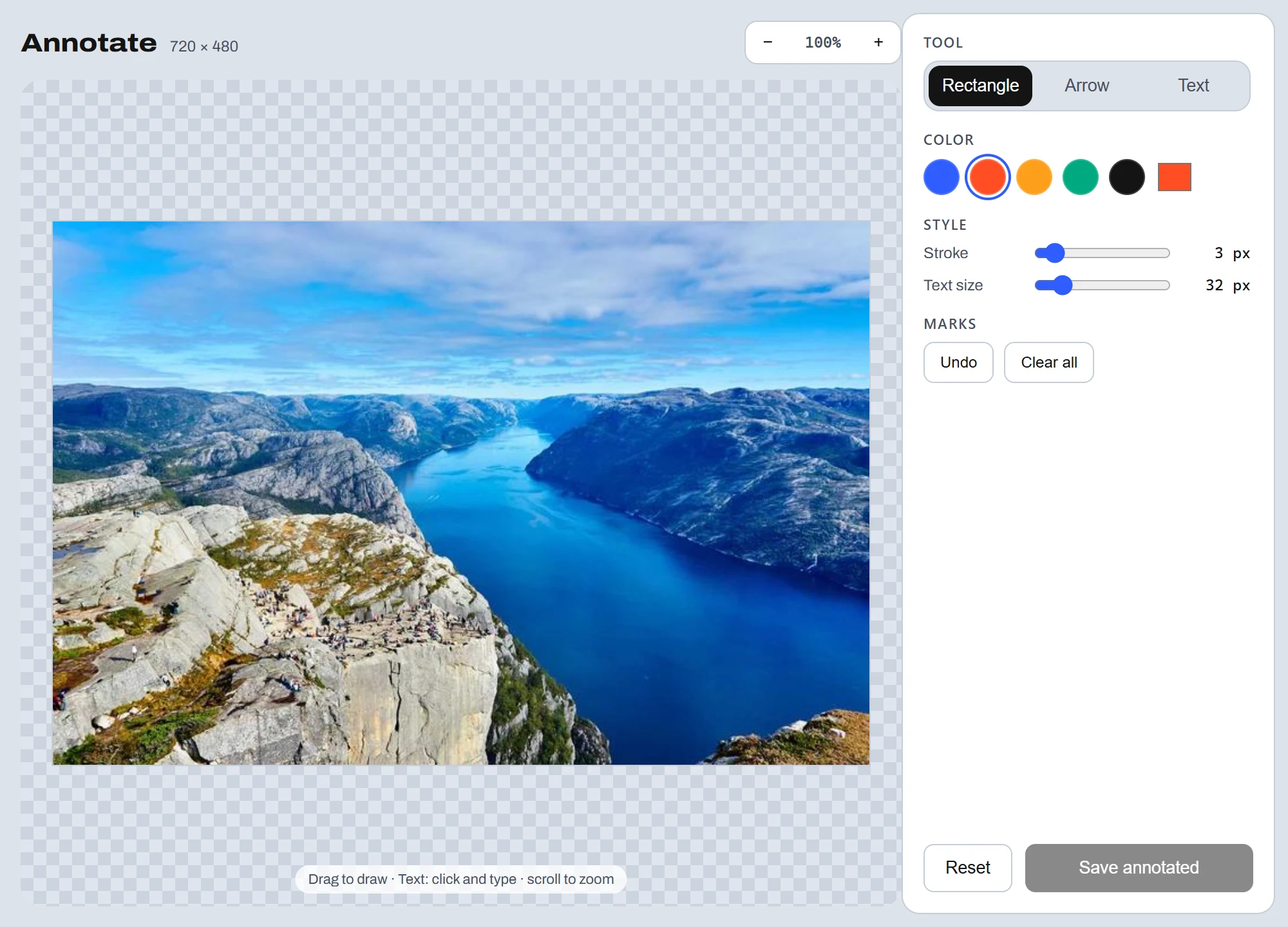The width and height of the screenshot is (1288, 927).
Task: Zoom in with the plus button
Action: [878, 42]
